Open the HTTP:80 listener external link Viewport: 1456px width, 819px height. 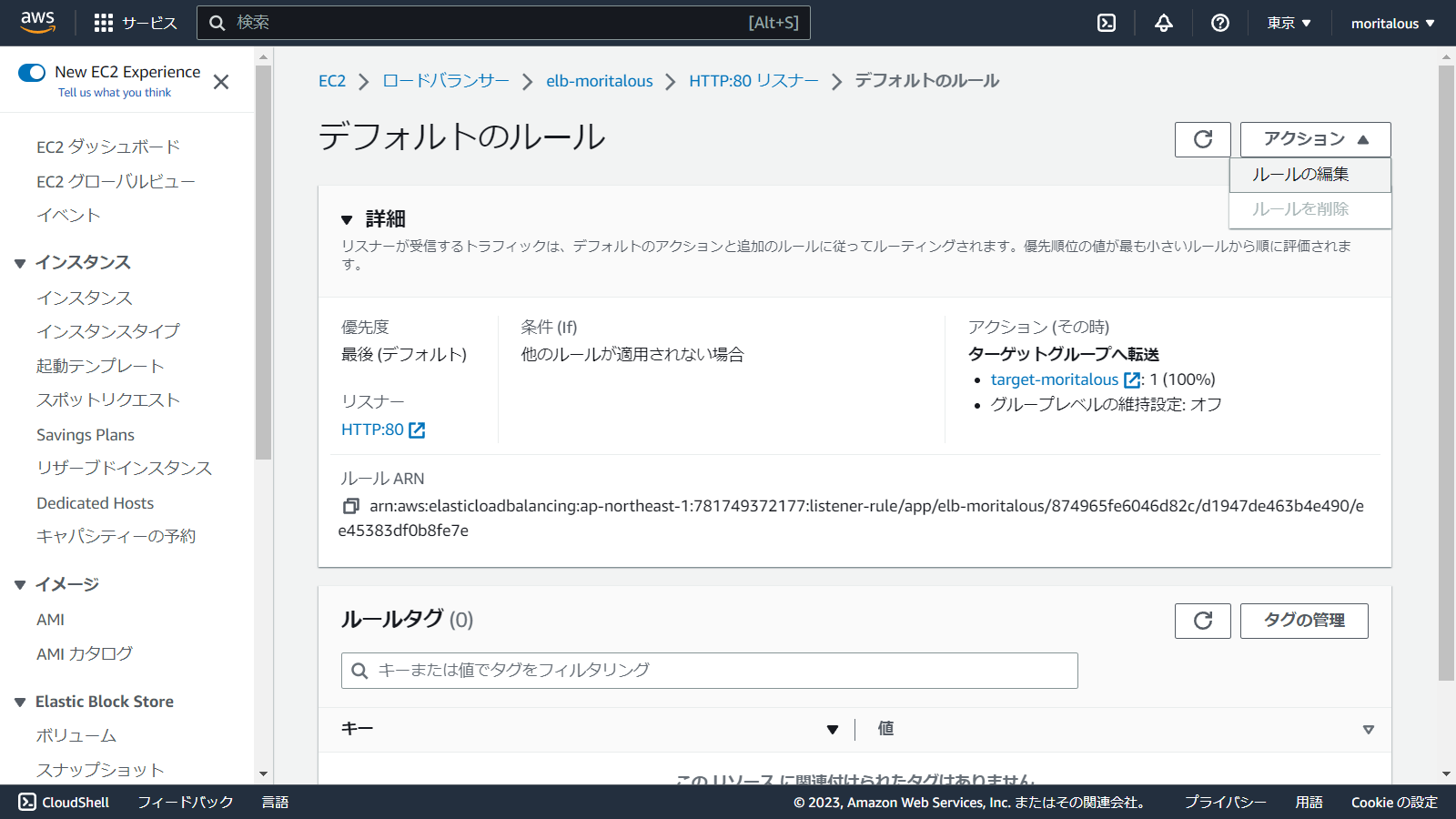point(416,429)
